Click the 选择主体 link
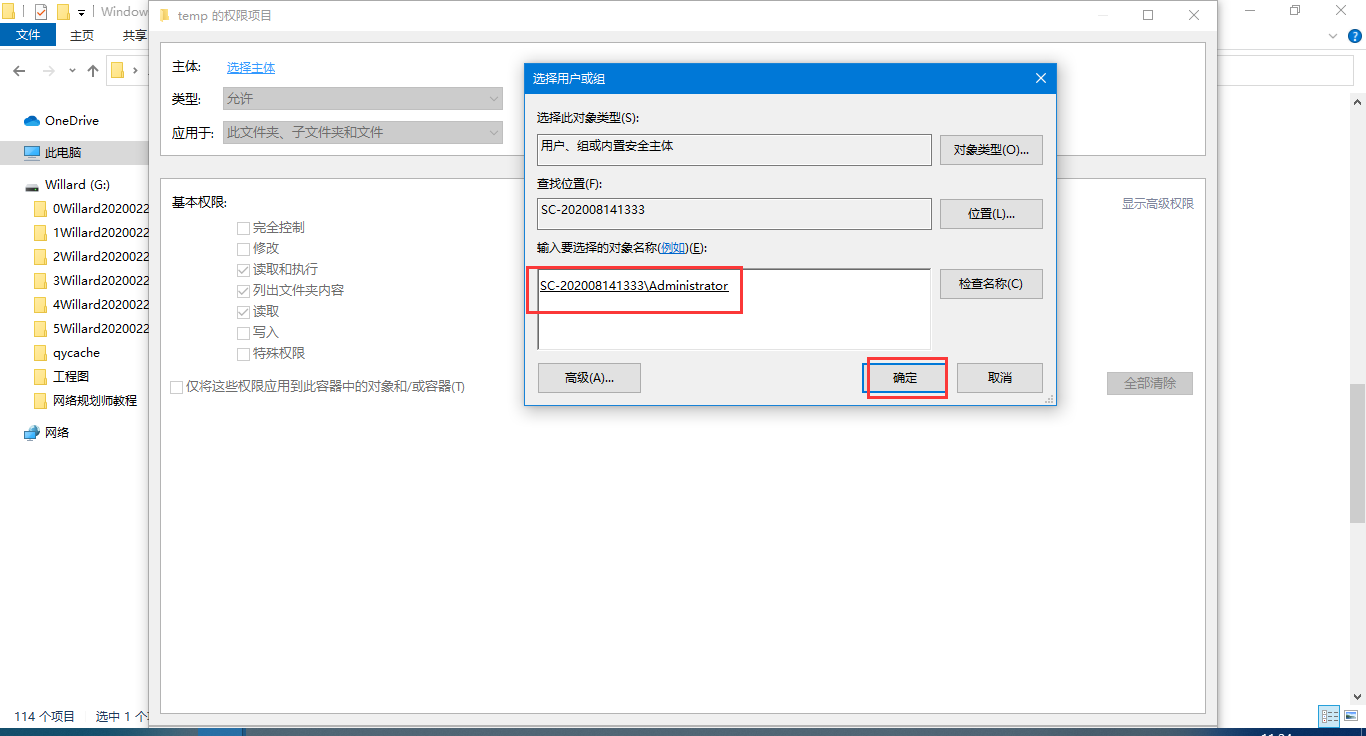This screenshot has height=736, width=1366. [x=250, y=67]
